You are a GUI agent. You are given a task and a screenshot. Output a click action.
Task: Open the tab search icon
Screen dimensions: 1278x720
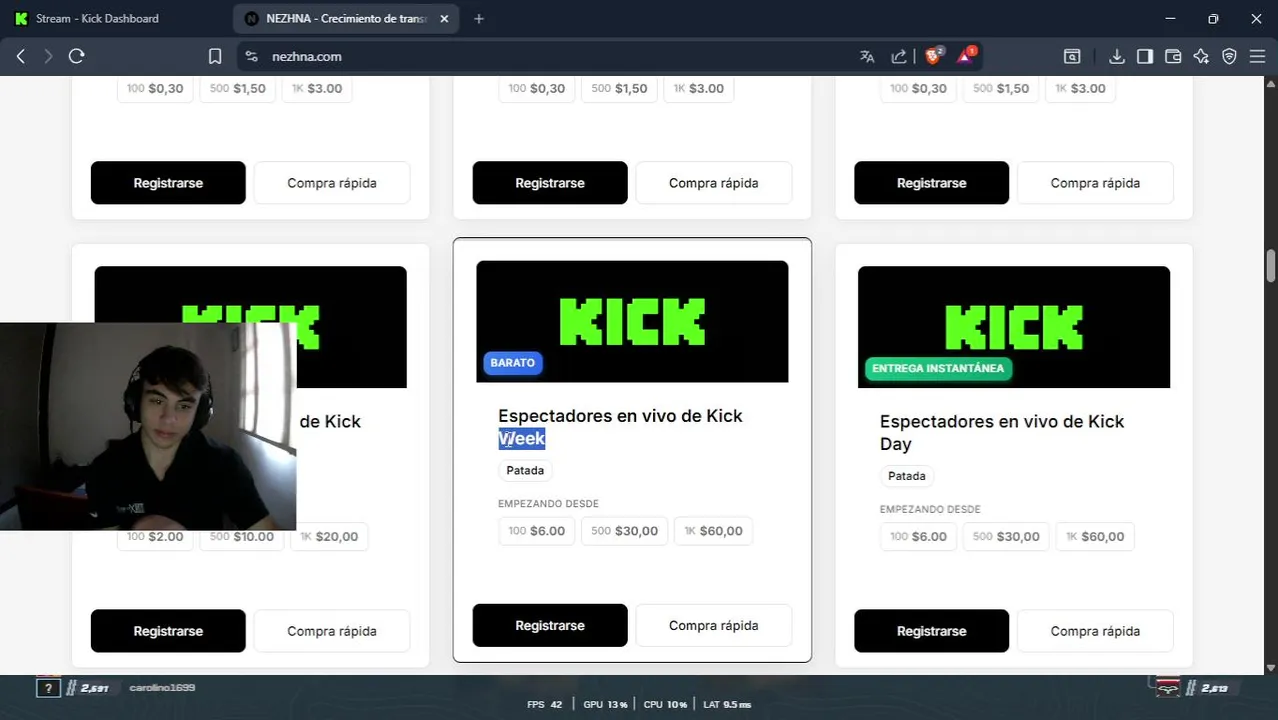1071,57
